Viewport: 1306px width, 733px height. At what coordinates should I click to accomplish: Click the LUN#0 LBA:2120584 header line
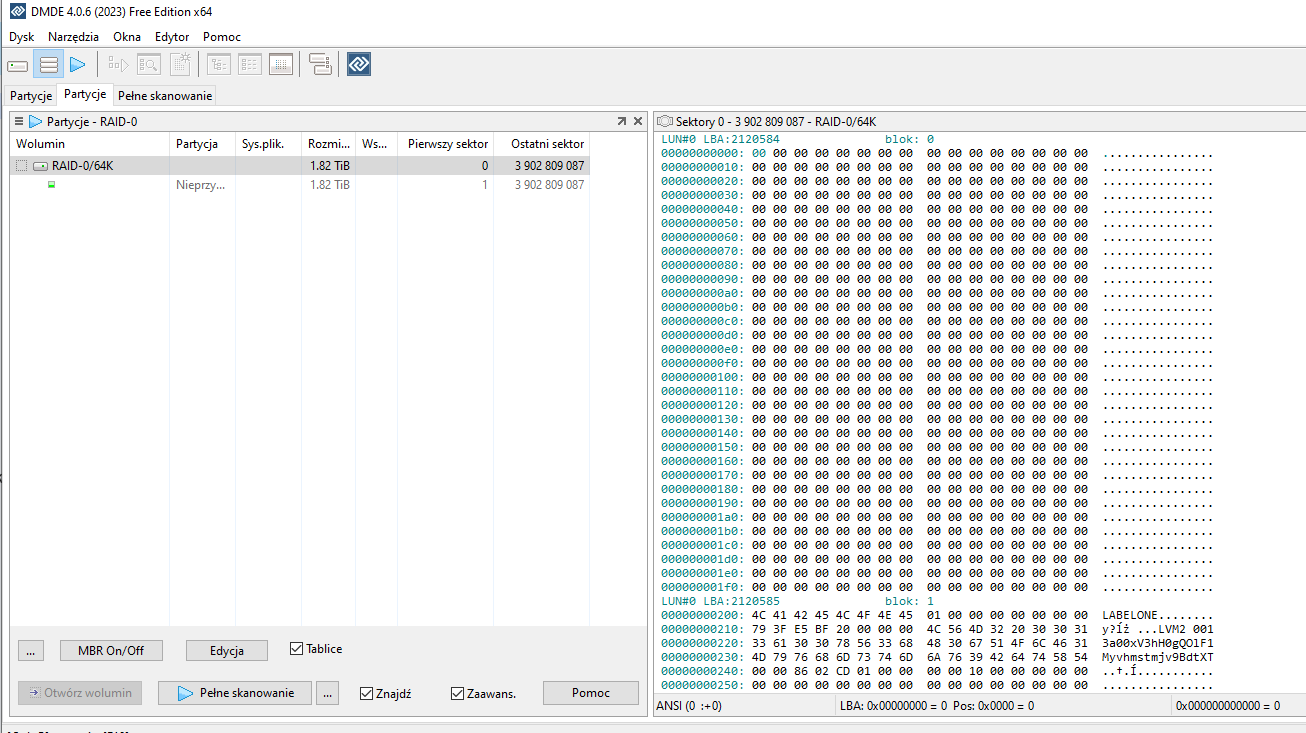coord(720,139)
